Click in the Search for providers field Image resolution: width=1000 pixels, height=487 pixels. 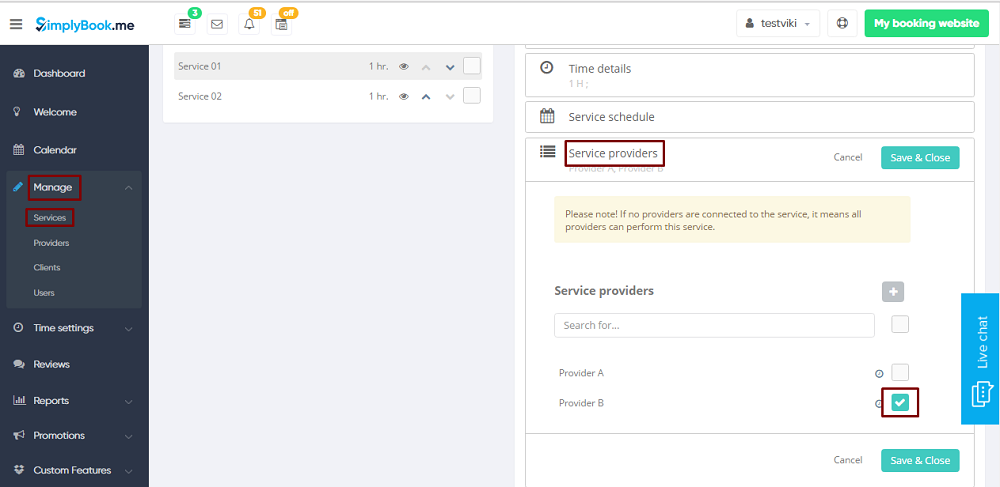[x=714, y=325]
